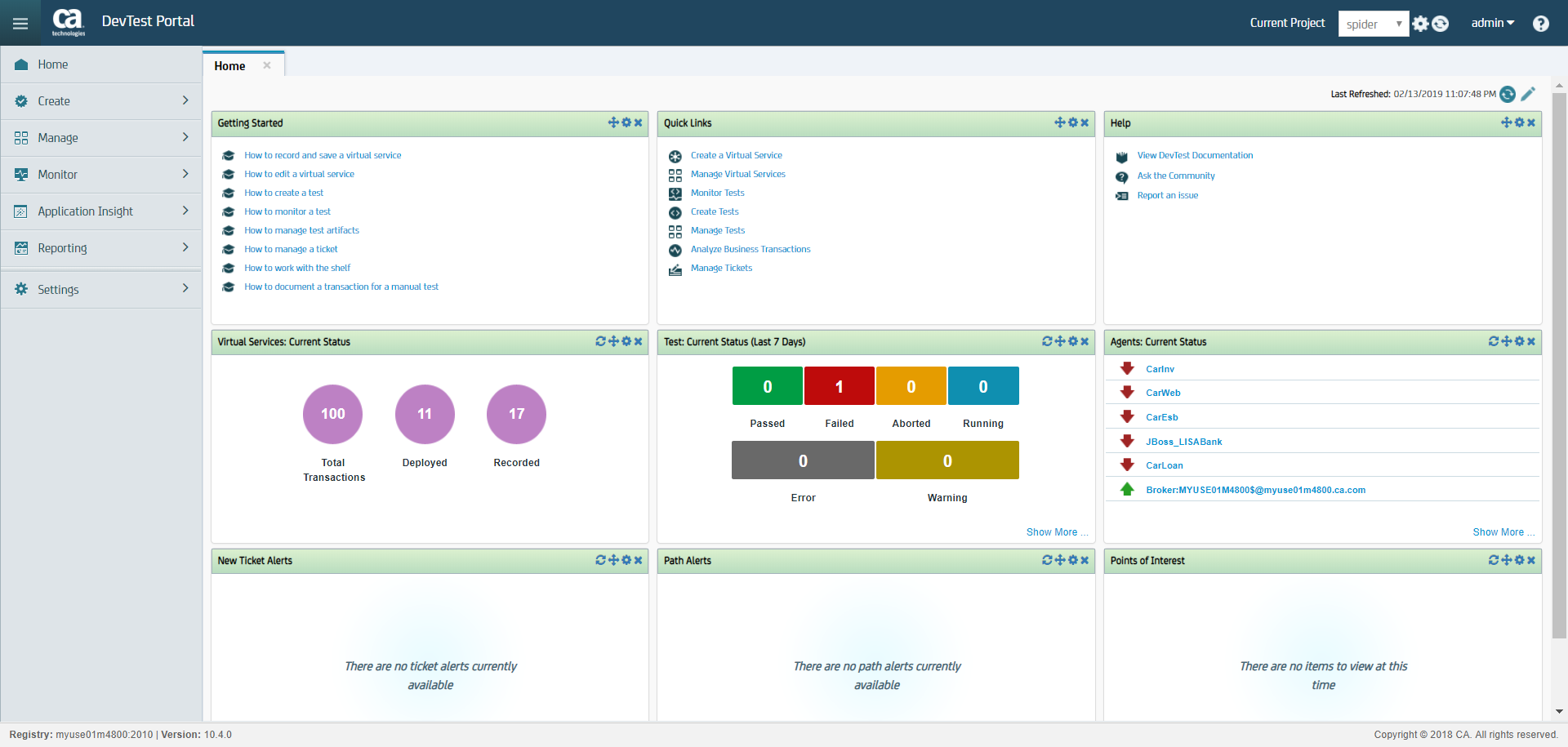This screenshot has width=1568, height=747.
Task: Close the Home tab
Action: (267, 65)
